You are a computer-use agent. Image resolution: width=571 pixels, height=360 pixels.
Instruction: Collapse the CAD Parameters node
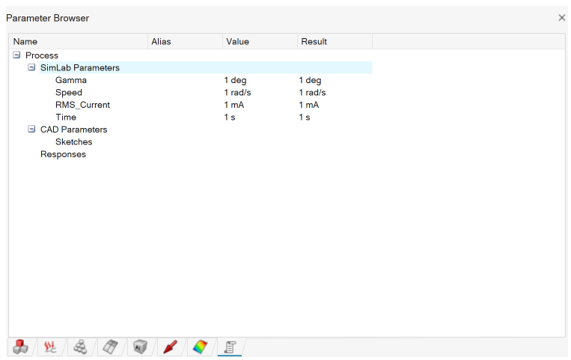[x=32, y=129]
